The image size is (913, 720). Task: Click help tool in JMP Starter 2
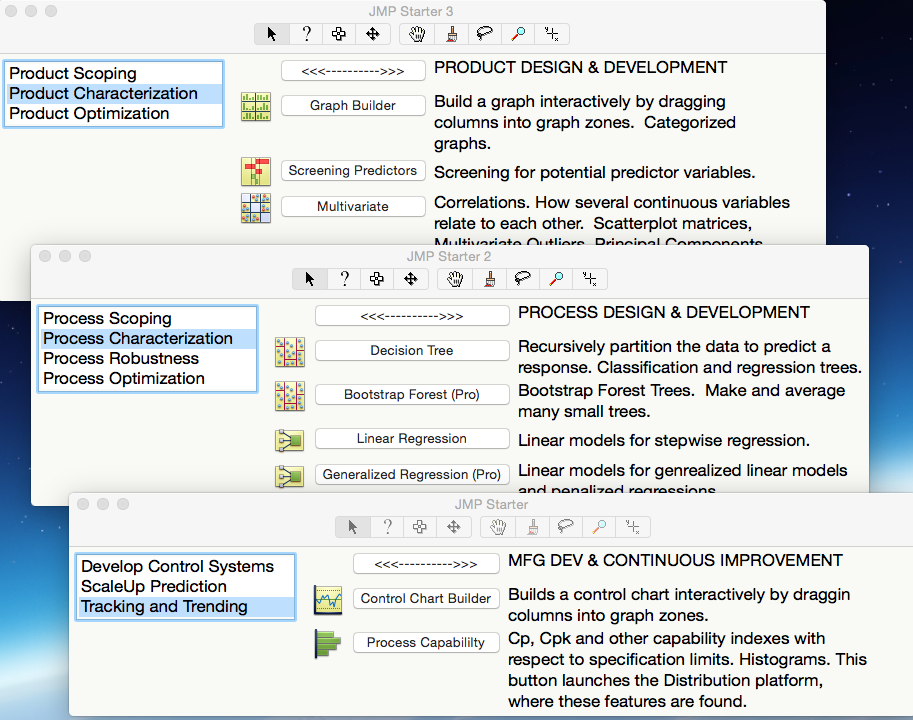[344, 279]
